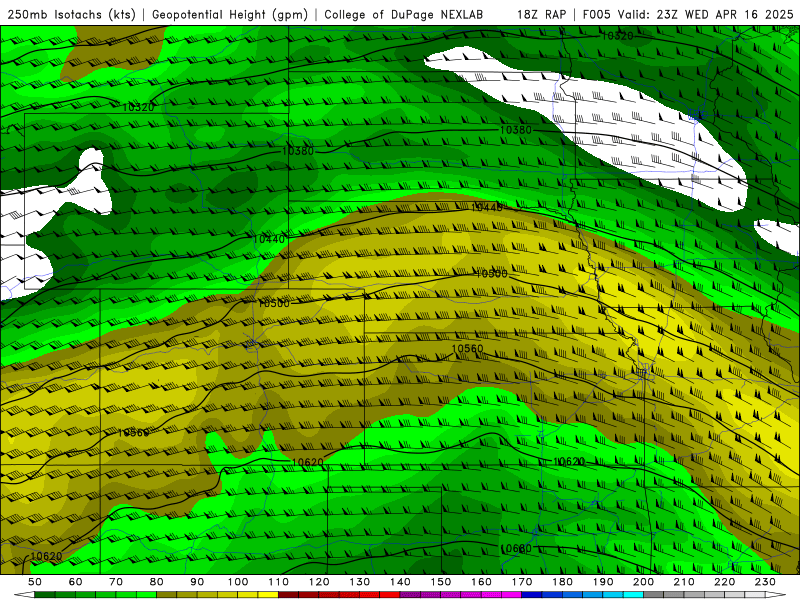The image size is (800, 600).
Task: Click the 210 value on color scale
Action: (684, 582)
